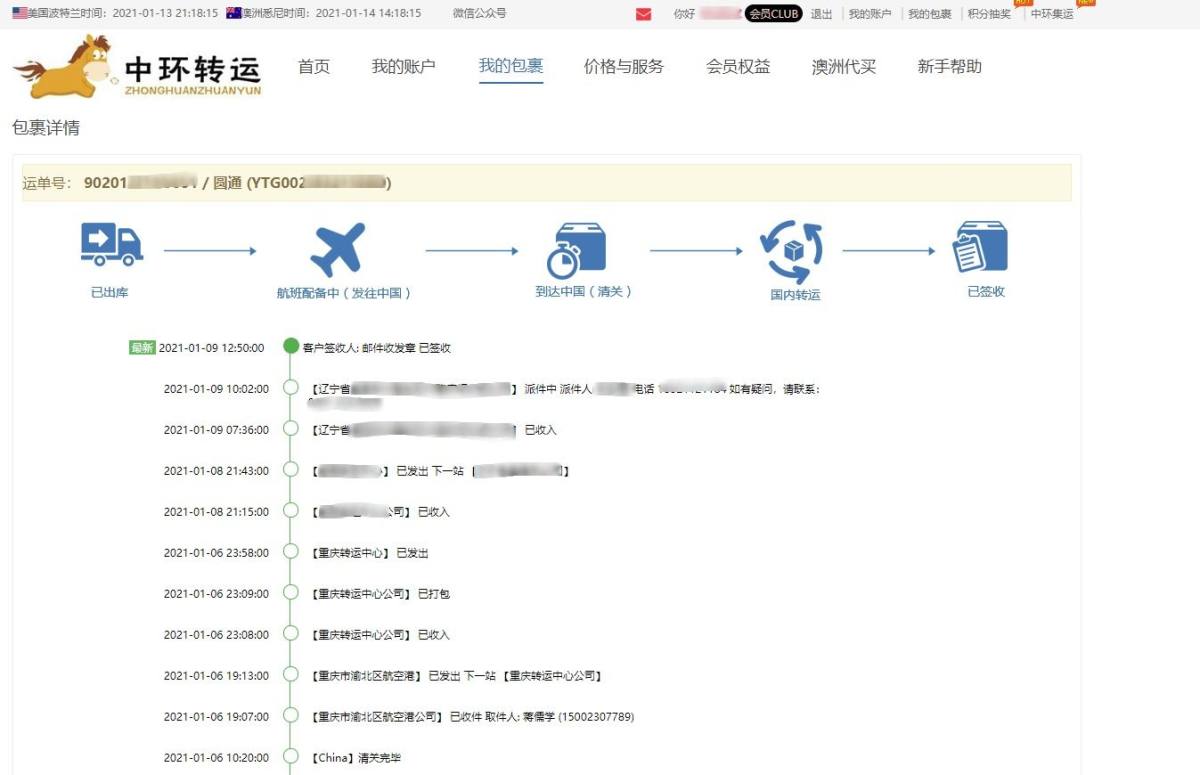Click the timeline marker at 2021-01-09 10:02:00

[291, 388]
